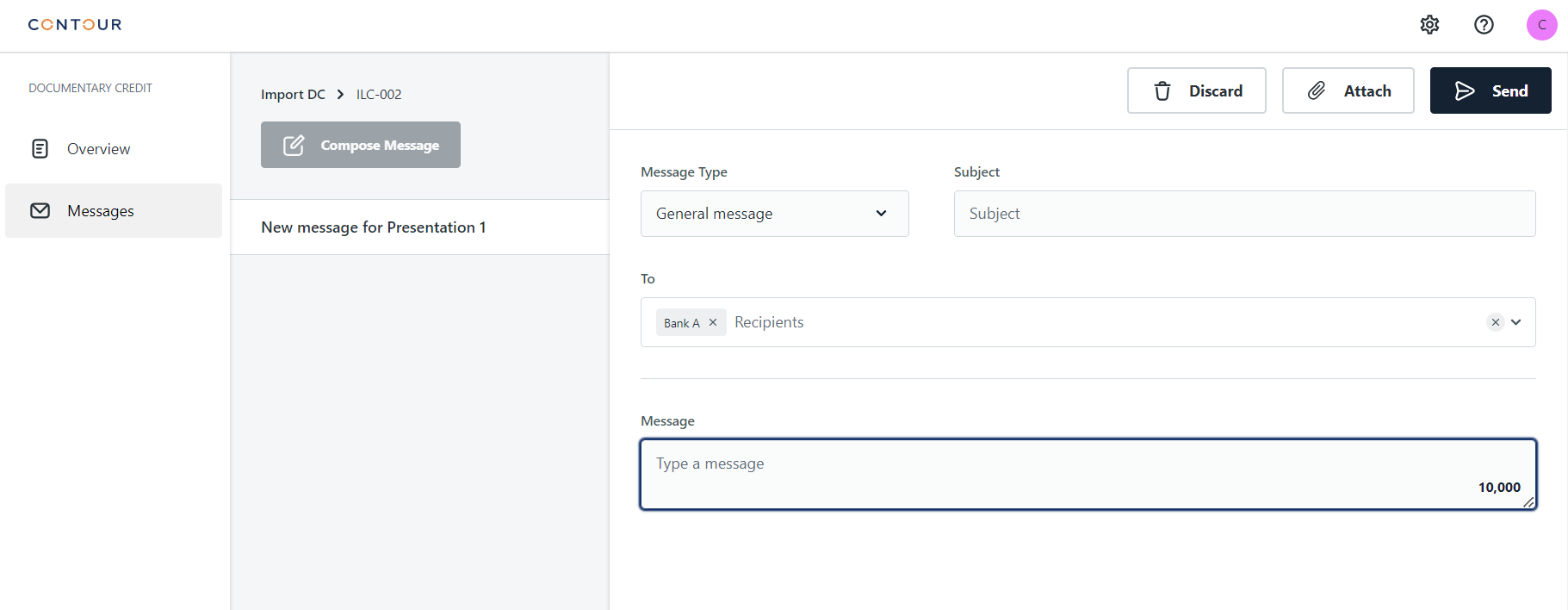
Task: Send the message
Action: 1491,90
